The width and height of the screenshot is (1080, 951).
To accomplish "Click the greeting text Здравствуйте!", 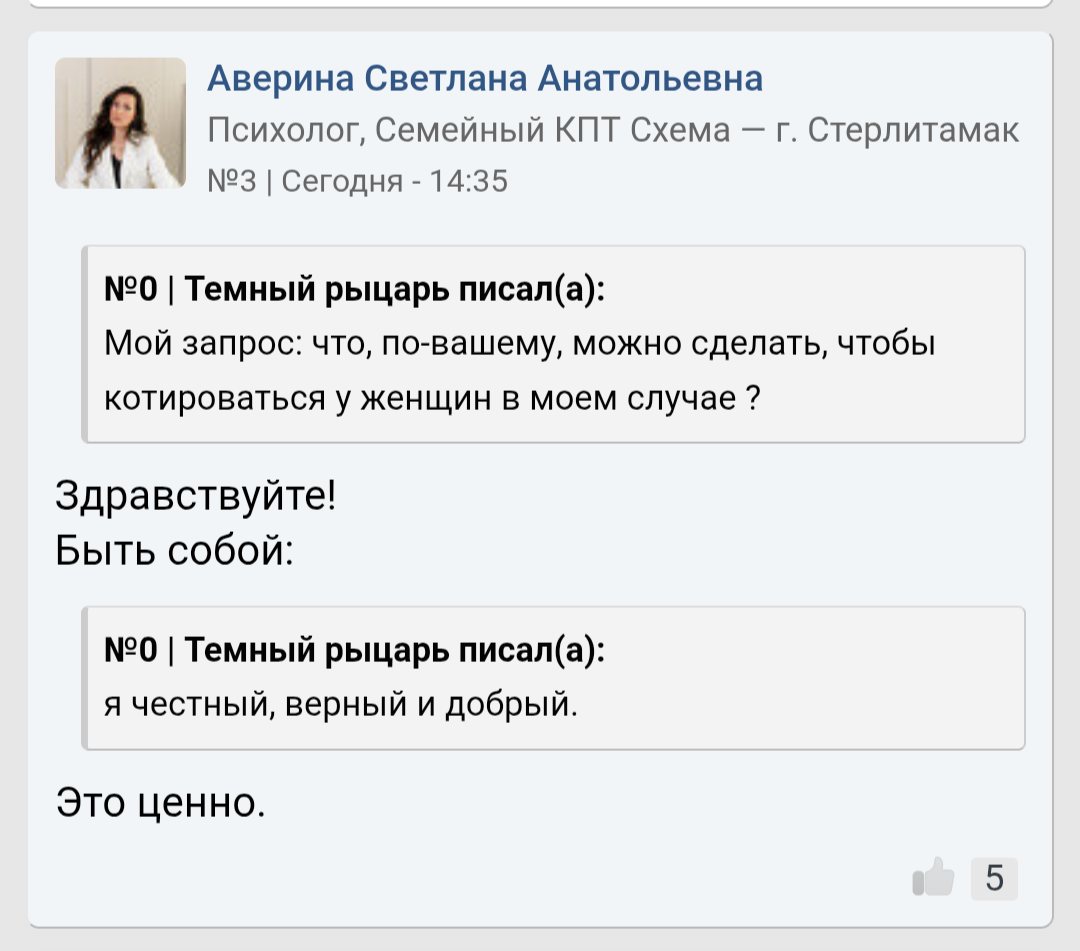I will [x=196, y=495].
